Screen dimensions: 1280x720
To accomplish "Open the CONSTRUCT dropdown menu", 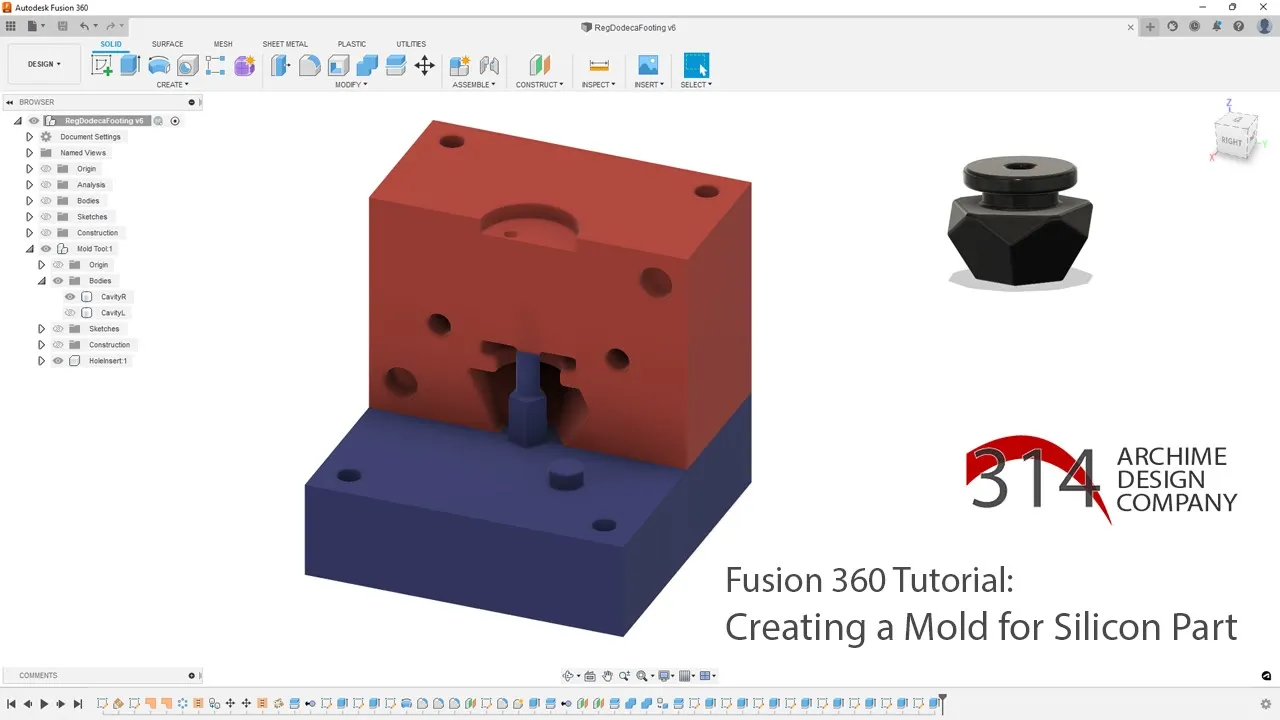I will 540,85.
